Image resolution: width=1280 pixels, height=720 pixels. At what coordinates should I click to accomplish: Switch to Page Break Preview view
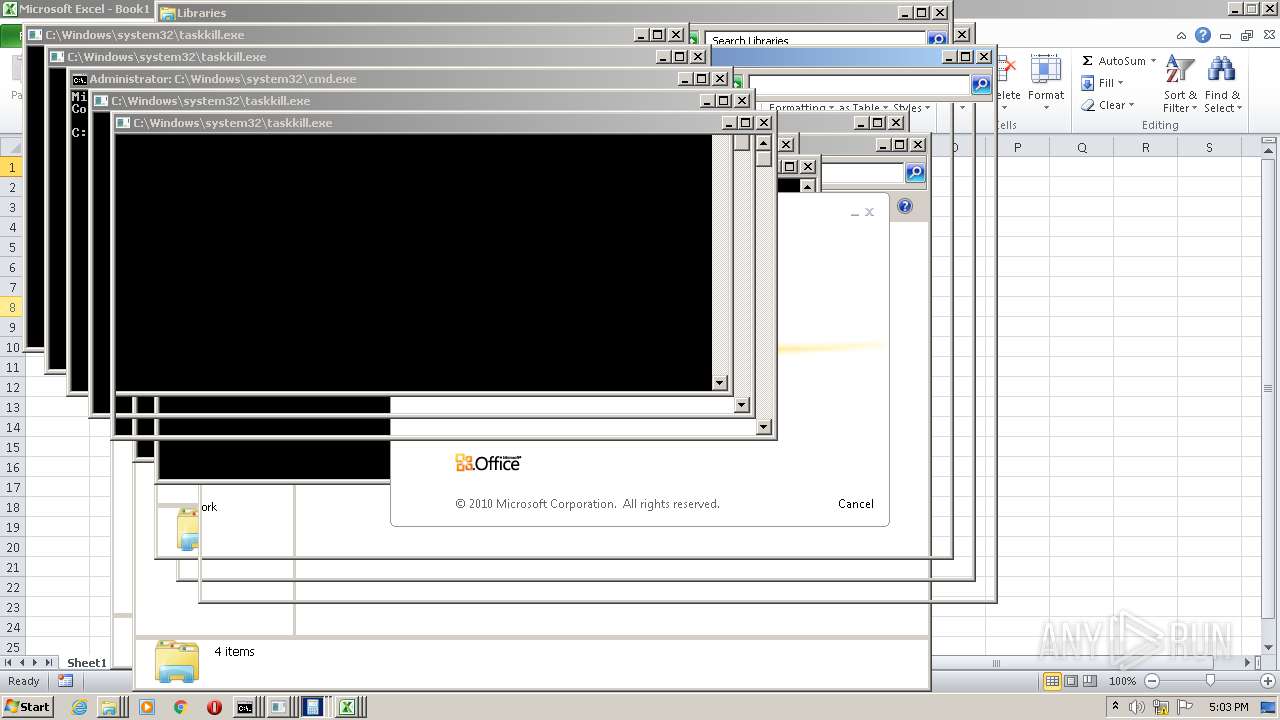[1090, 681]
